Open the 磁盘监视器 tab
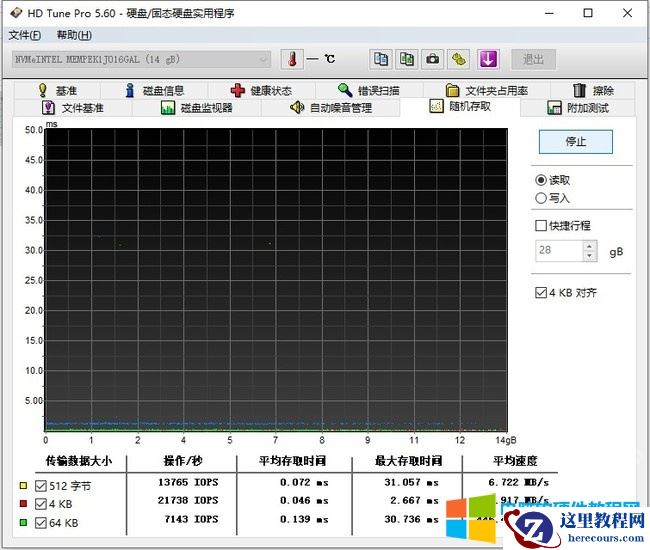 (x=197, y=108)
